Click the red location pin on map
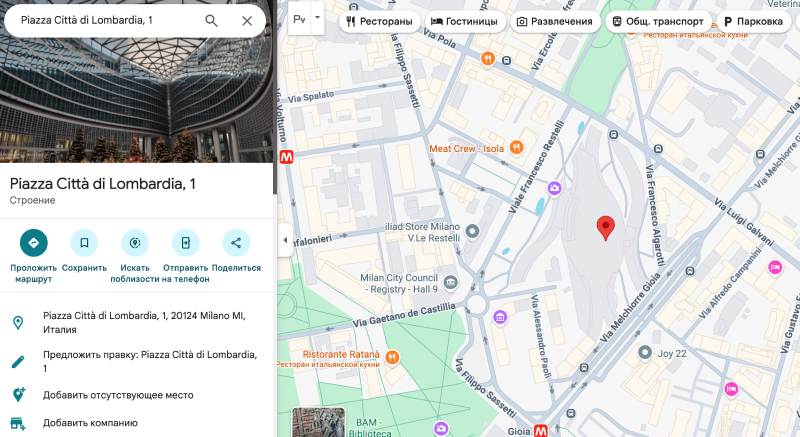Image resolution: width=800 pixels, height=437 pixels. point(605,228)
